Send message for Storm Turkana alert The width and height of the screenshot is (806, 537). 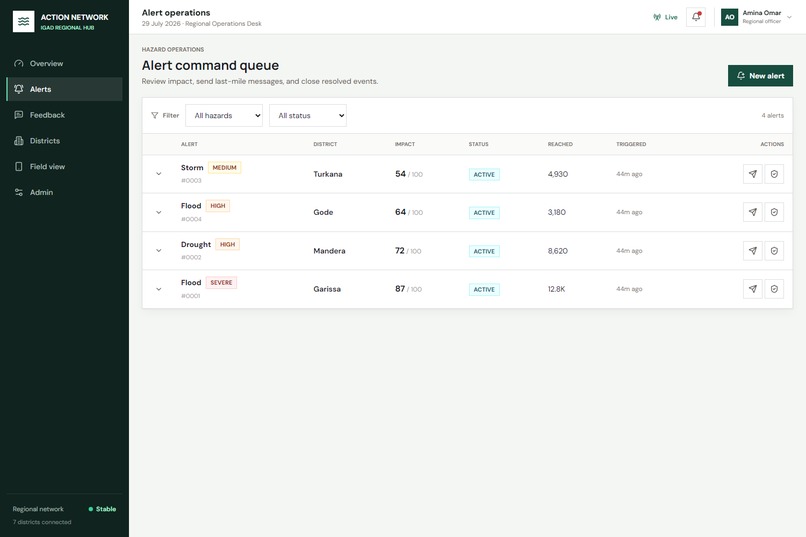(x=753, y=174)
